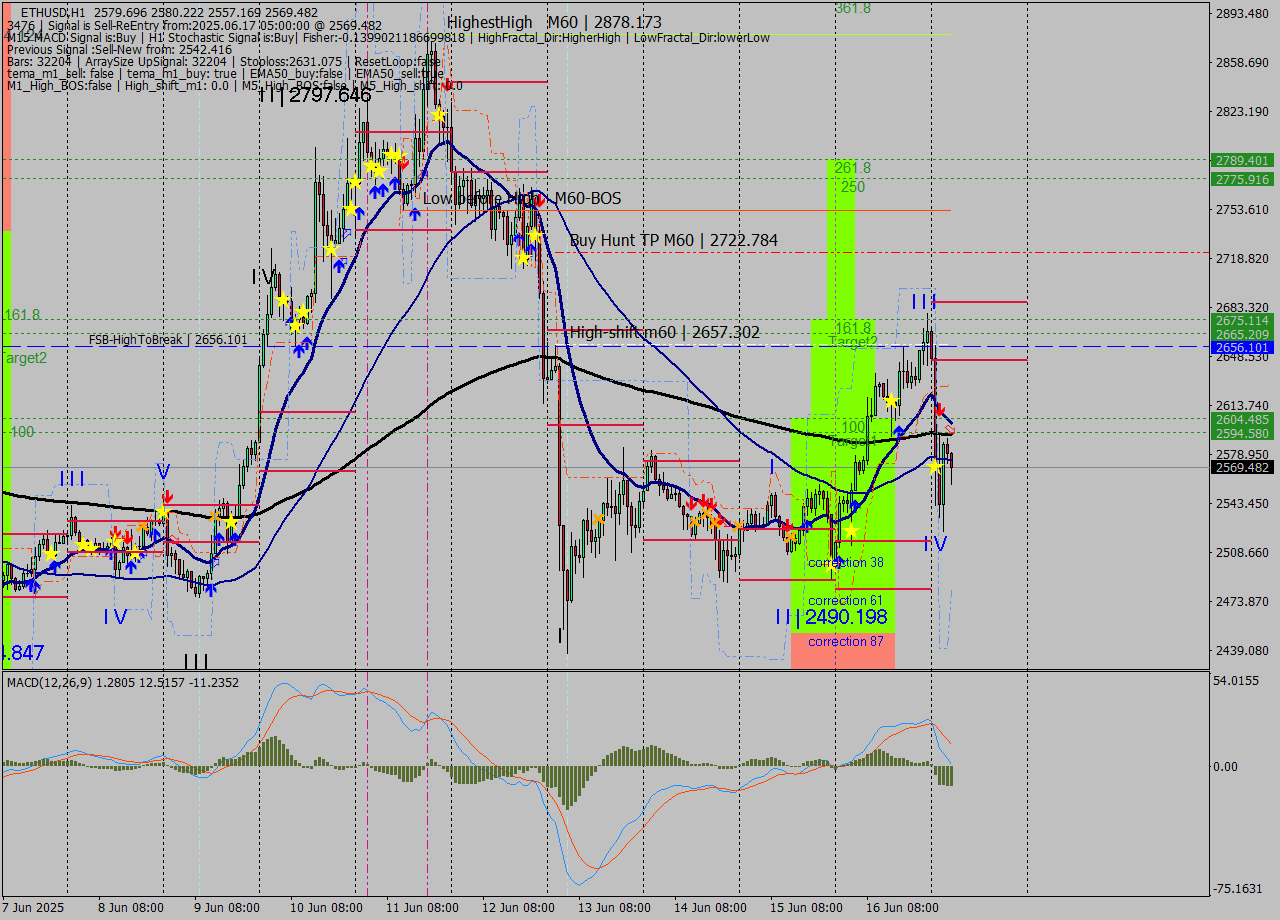Click the yellow star at the chart peak
Viewport: 1280px width, 920px height.
coord(438,115)
